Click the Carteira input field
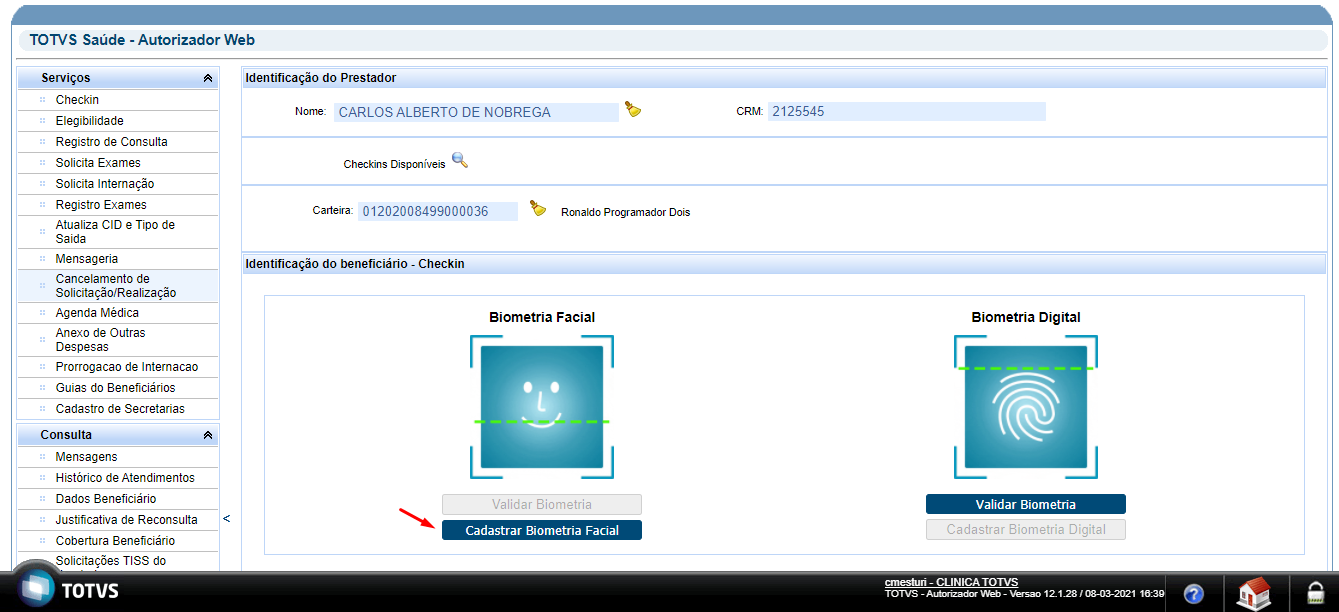Image resolution: width=1339 pixels, height=612 pixels. 438,211
